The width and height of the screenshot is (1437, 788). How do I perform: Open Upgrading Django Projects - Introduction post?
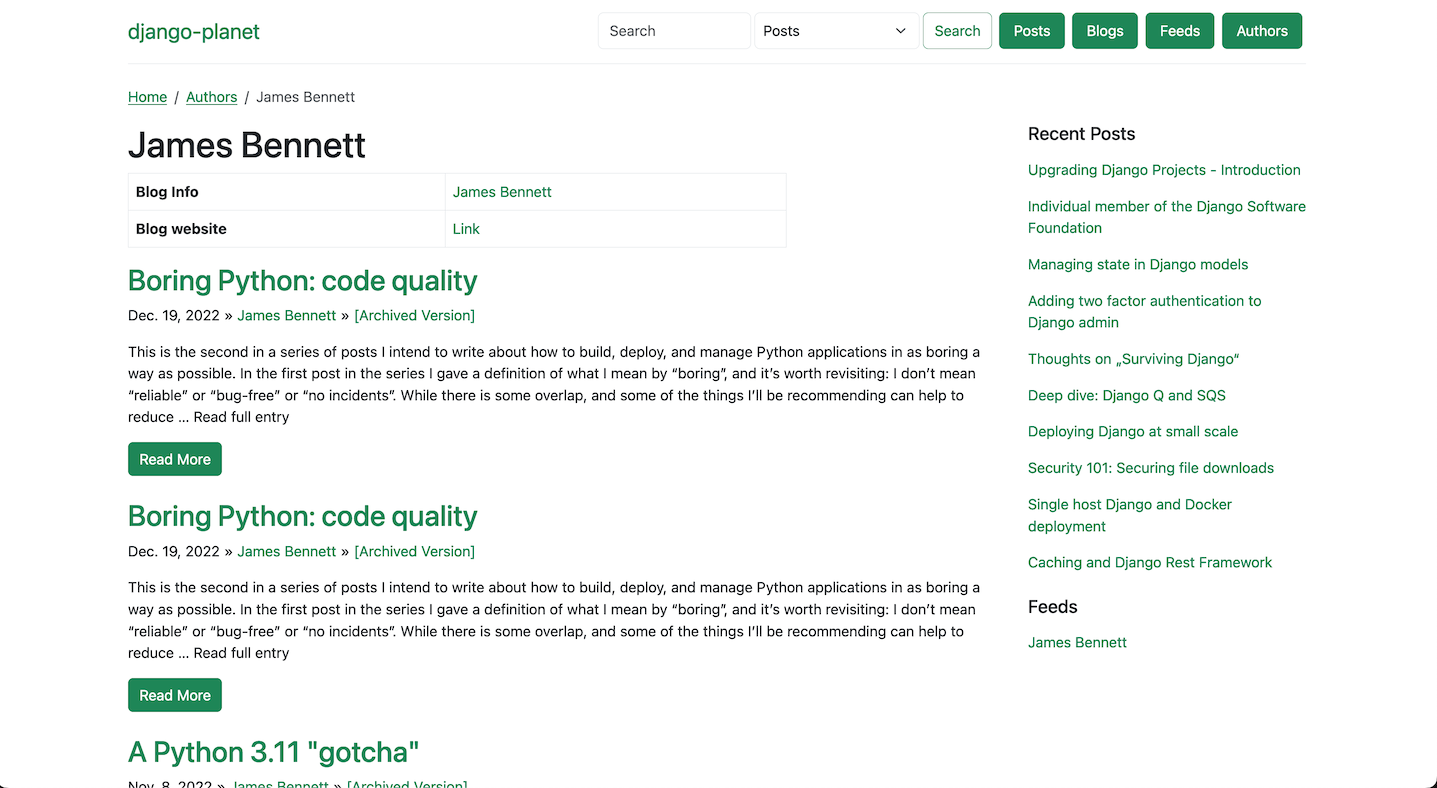[x=1164, y=170]
